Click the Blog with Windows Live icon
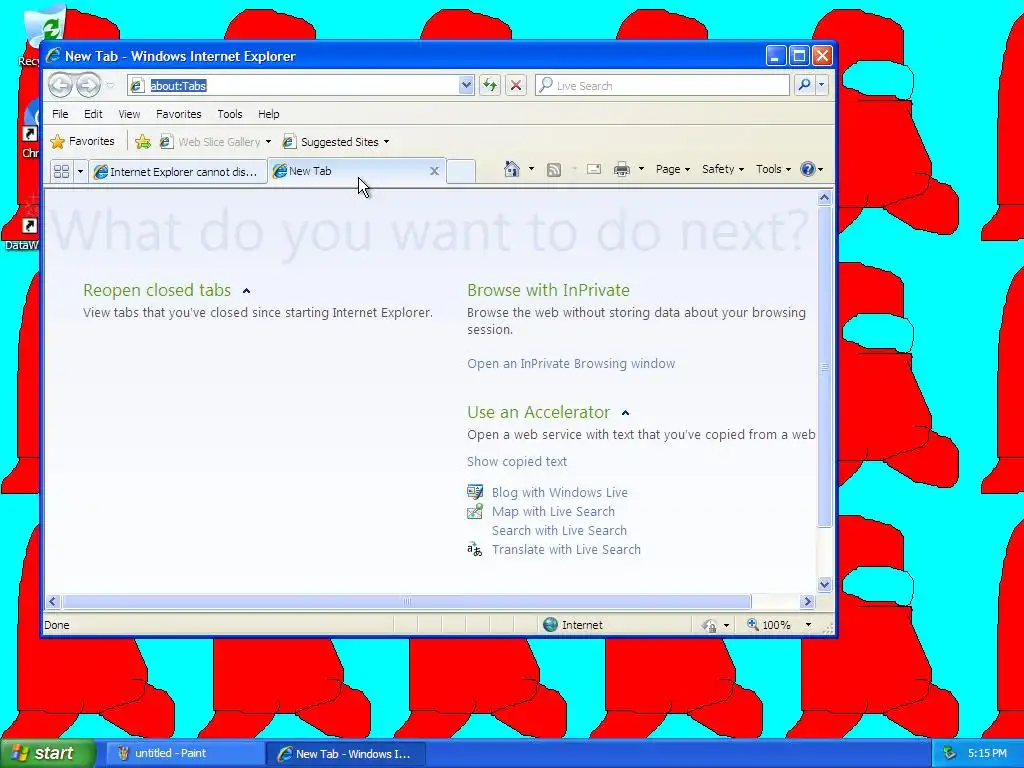This screenshot has width=1024, height=768. (x=475, y=492)
